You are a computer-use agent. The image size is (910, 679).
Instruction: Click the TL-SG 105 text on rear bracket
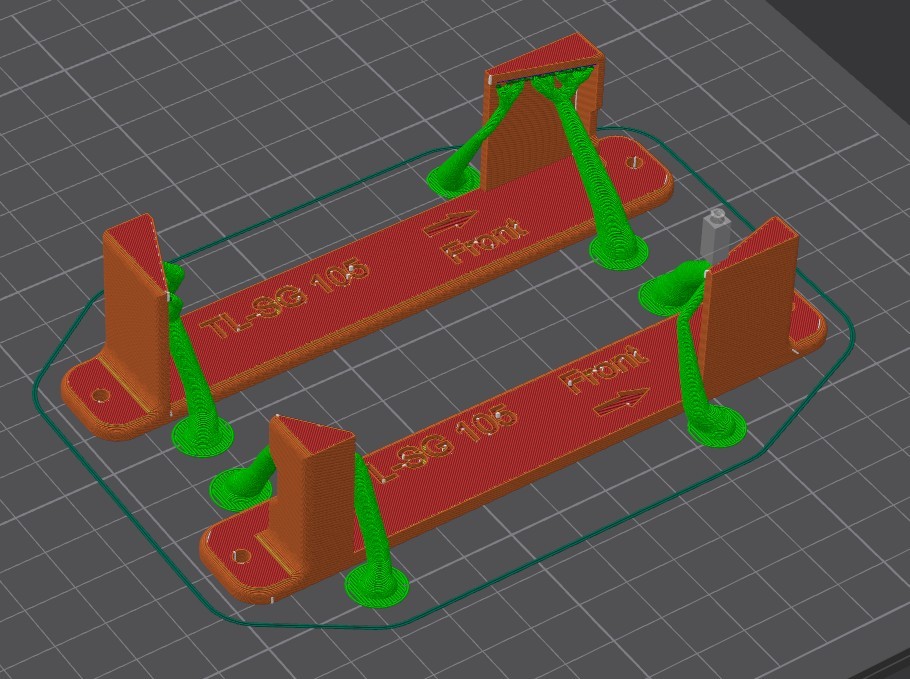coord(285,298)
